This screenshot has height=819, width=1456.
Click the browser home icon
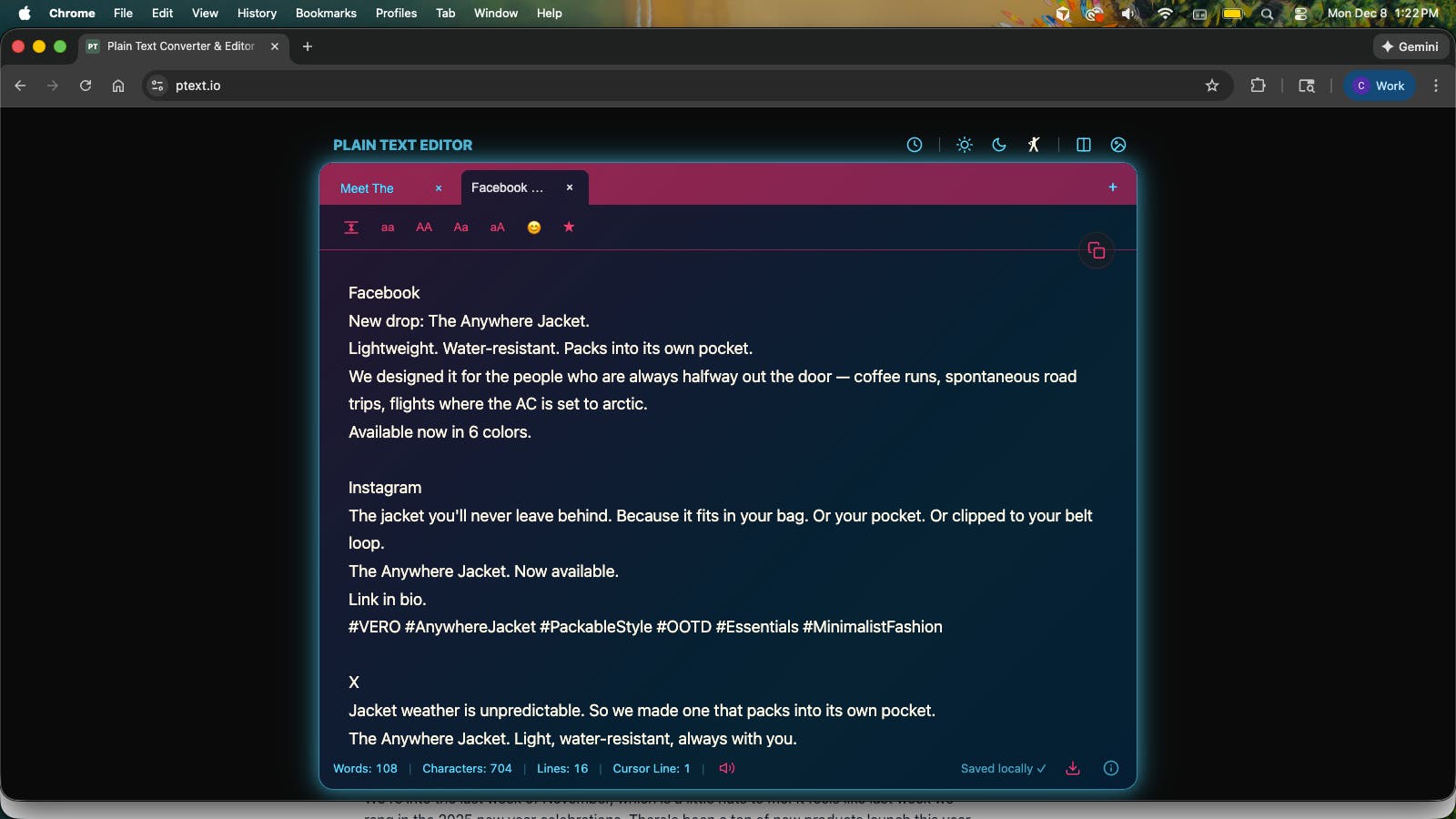(x=118, y=86)
